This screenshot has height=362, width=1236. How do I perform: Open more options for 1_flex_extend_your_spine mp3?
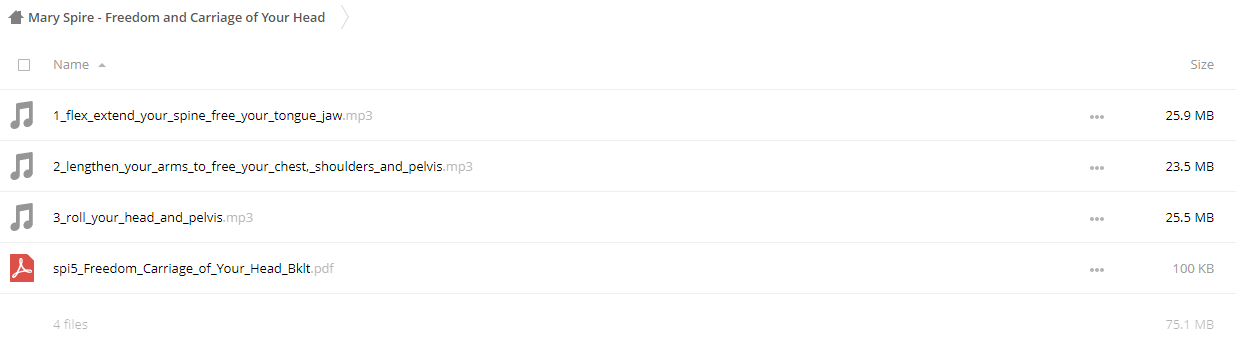click(x=1097, y=117)
